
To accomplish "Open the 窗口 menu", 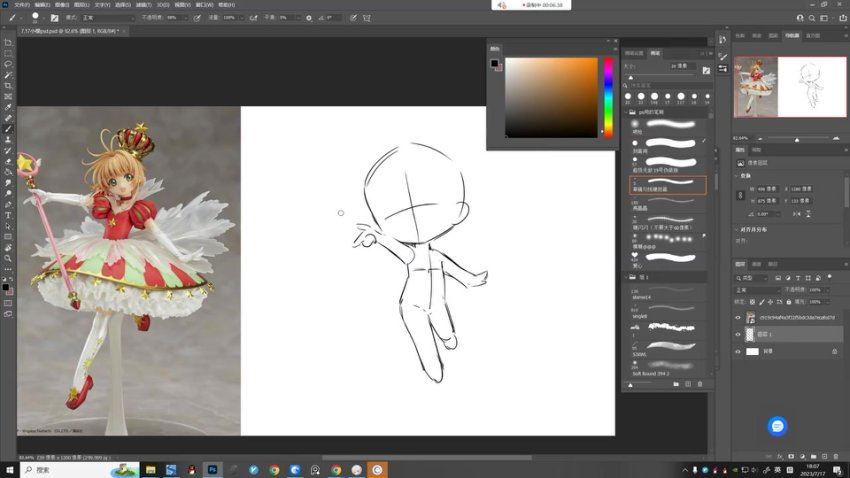I will click(204, 4).
